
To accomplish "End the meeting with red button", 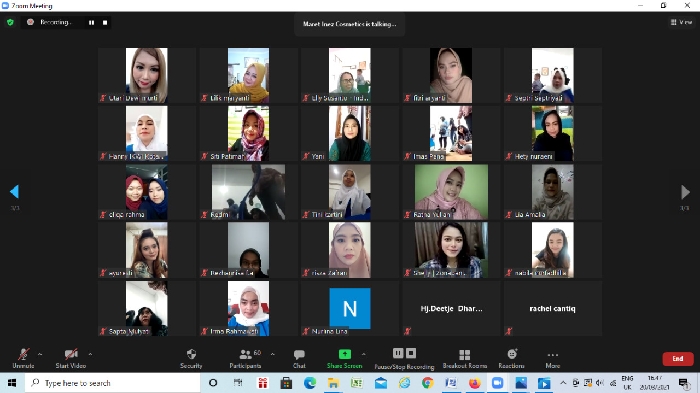I will [678, 359].
